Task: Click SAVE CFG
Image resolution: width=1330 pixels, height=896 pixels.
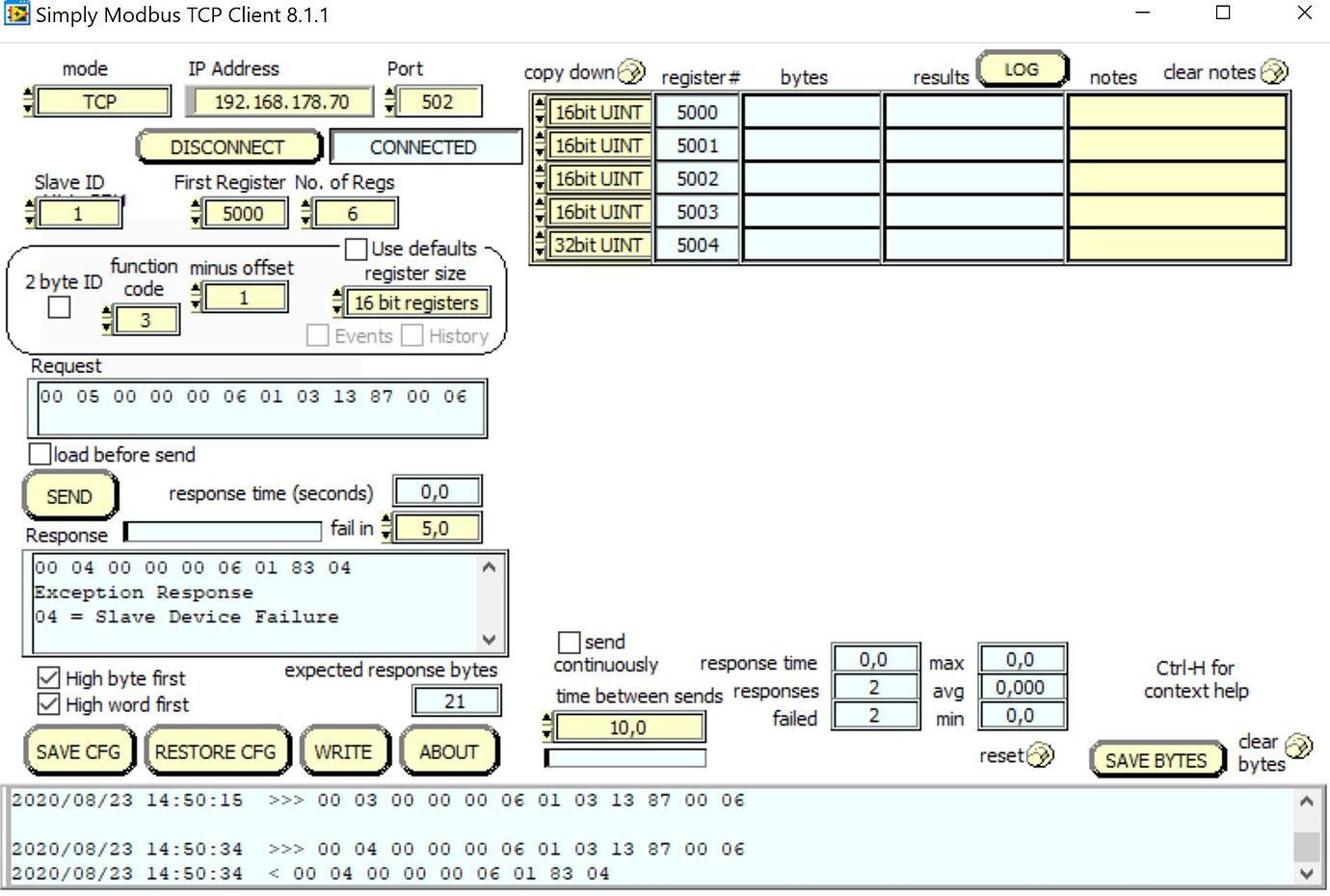Action: click(x=78, y=751)
